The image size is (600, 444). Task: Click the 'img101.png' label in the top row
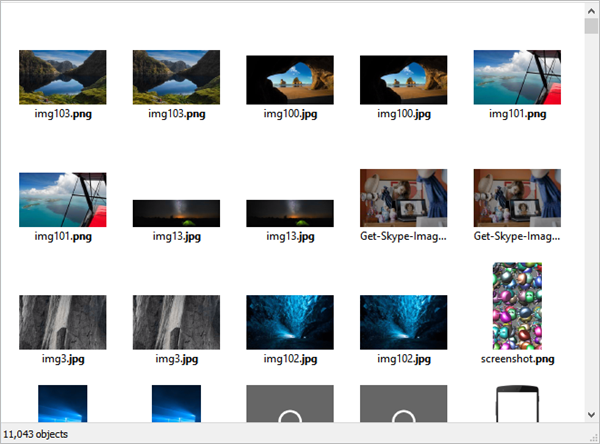click(517, 114)
